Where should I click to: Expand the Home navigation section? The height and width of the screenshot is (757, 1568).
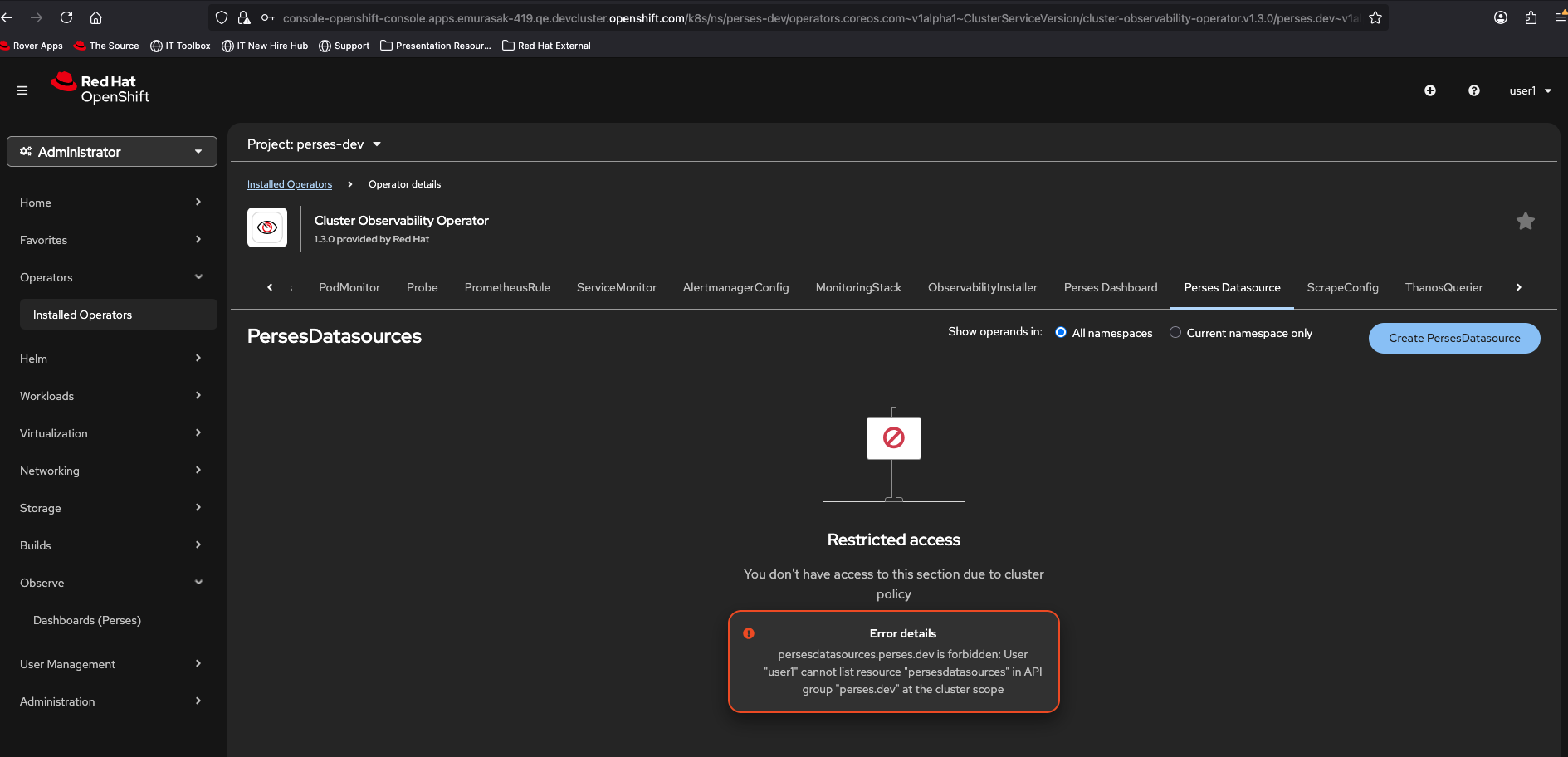point(112,203)
